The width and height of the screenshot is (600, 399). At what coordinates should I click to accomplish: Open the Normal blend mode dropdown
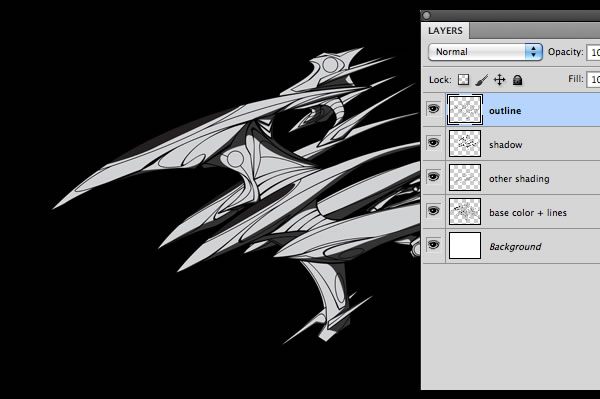pyautogui.click(x=485, y=52)
